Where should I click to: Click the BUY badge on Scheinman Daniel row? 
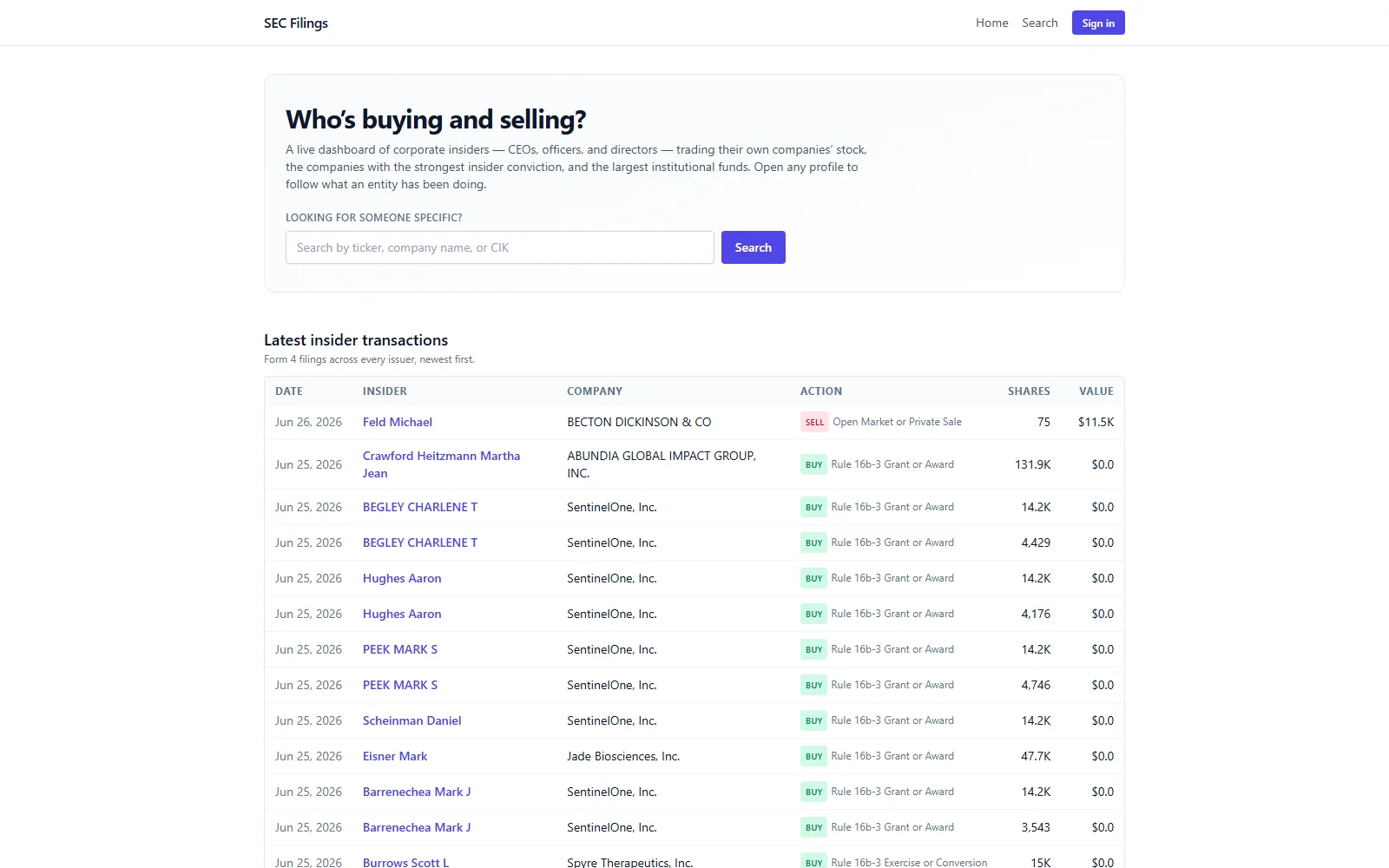pos(813,720)
